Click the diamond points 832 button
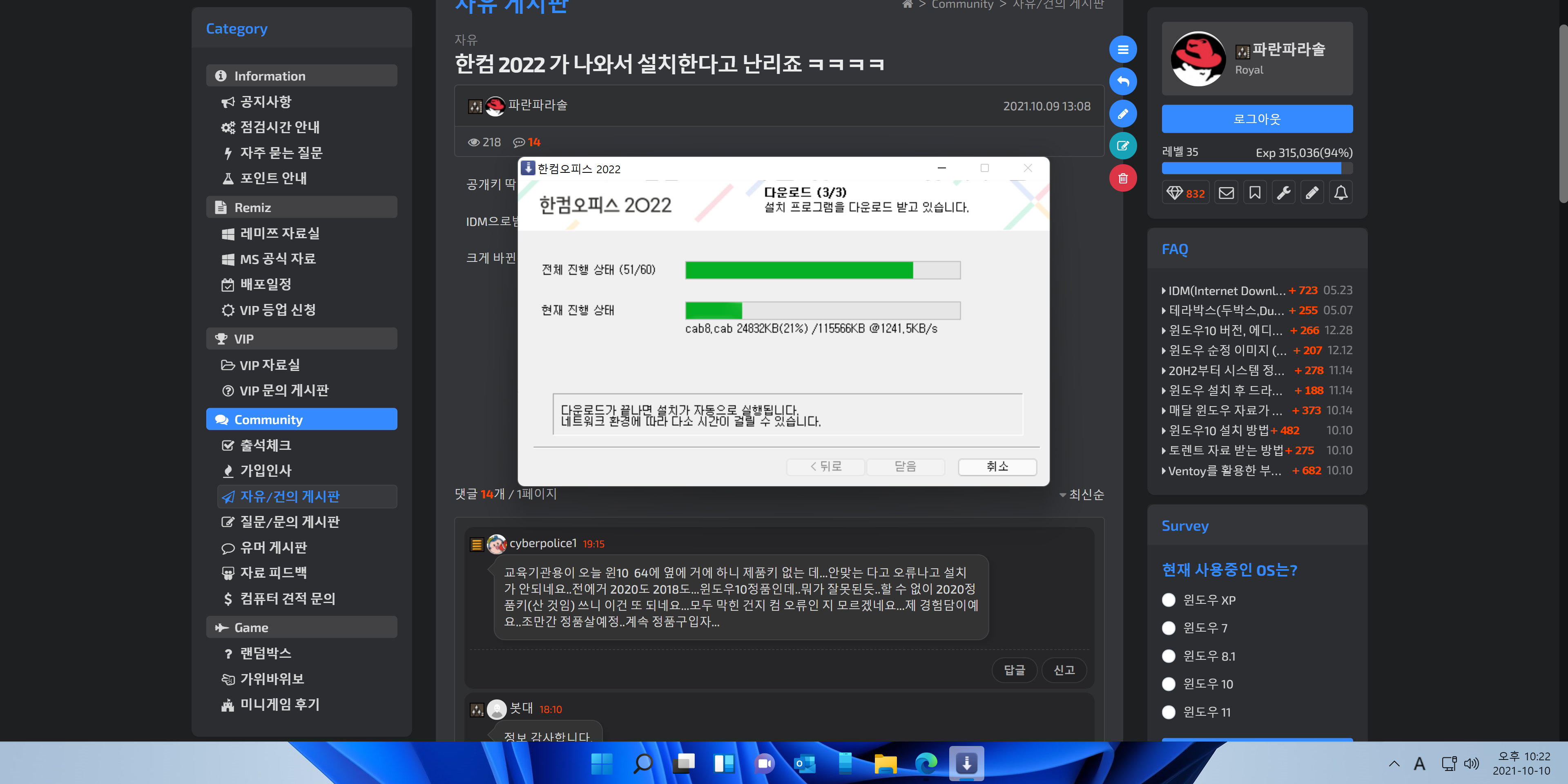This screenshot has width=1568, height=784. [x=1185, y=193]
